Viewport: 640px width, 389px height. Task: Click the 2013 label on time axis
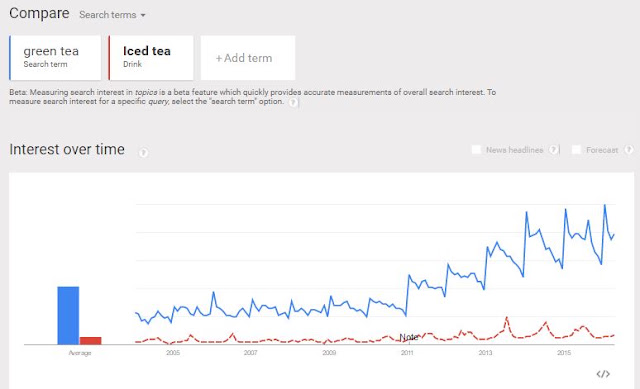(x=485, y=353)
